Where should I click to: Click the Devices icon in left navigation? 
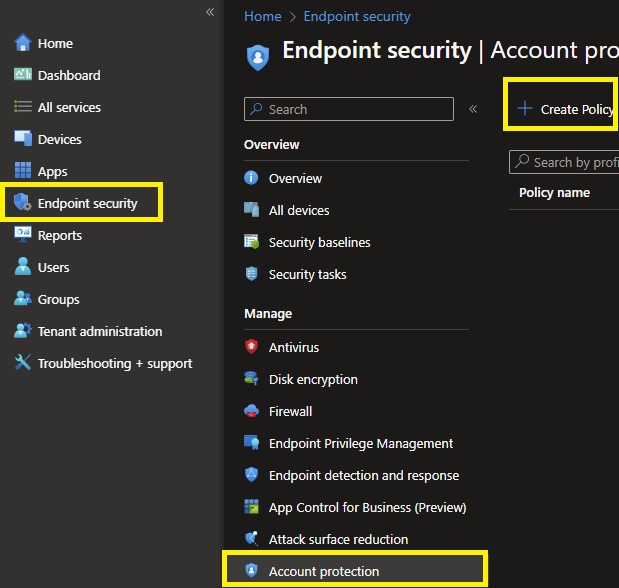pyautogui.click(x=22, y=139)
